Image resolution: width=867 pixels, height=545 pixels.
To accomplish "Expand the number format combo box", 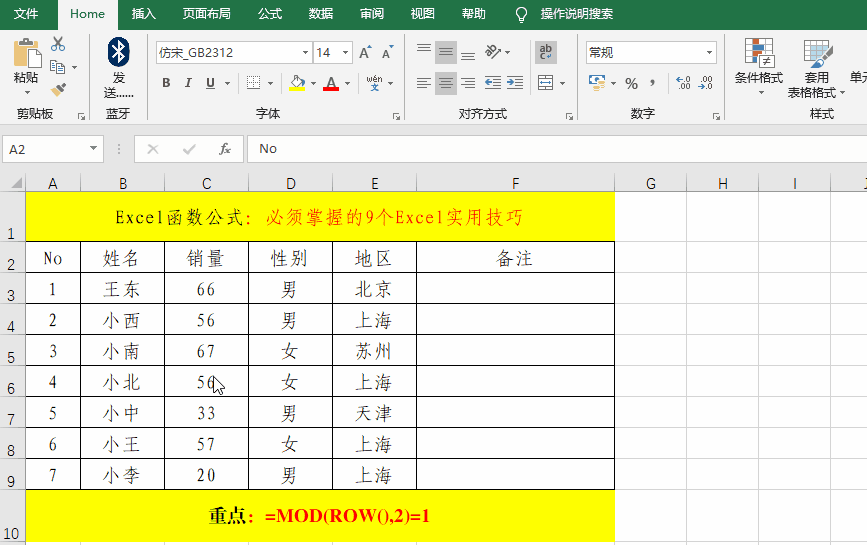I will point(709,53).
